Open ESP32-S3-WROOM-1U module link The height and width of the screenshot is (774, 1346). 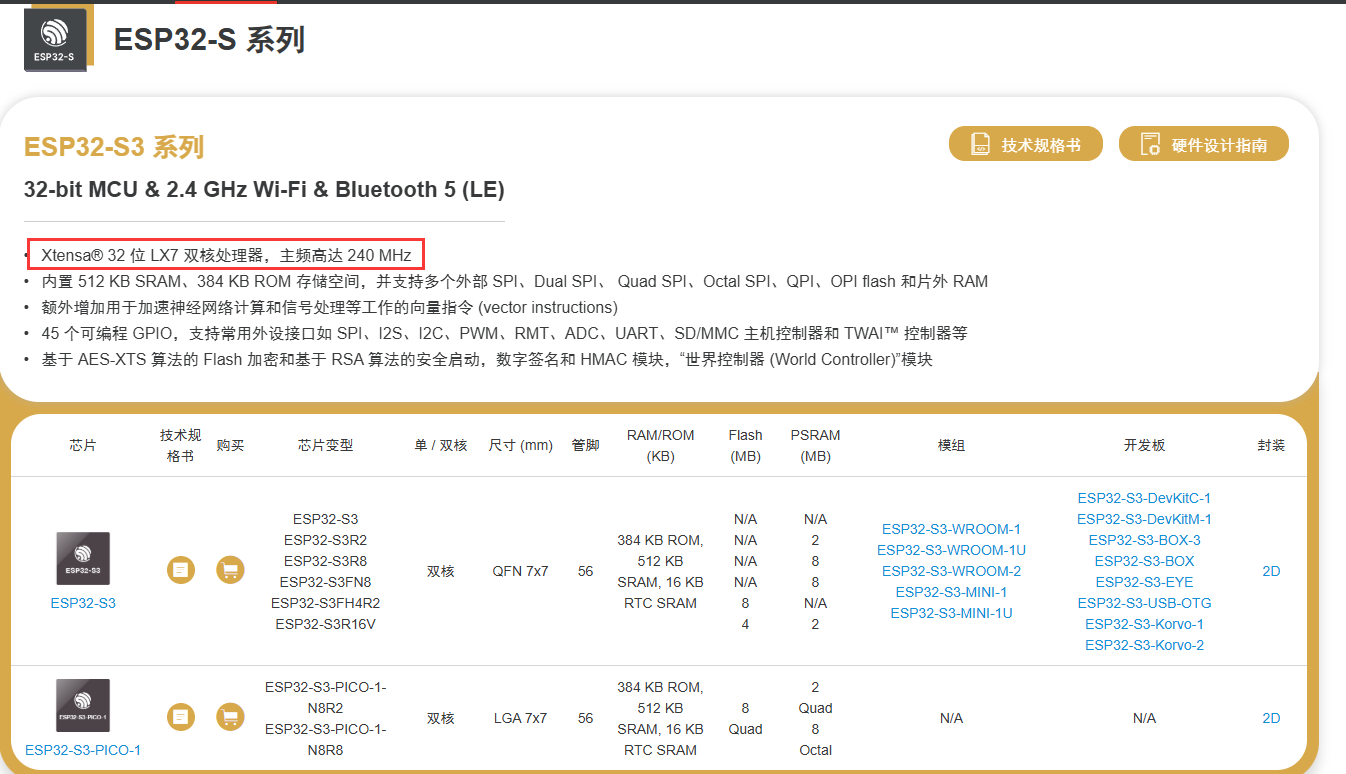click(951, 550)
